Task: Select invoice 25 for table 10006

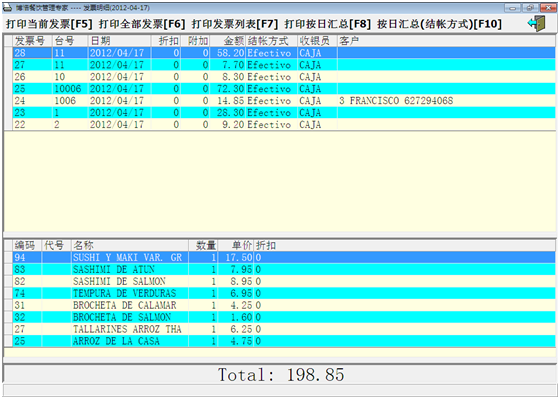Action: pos(284,89)
